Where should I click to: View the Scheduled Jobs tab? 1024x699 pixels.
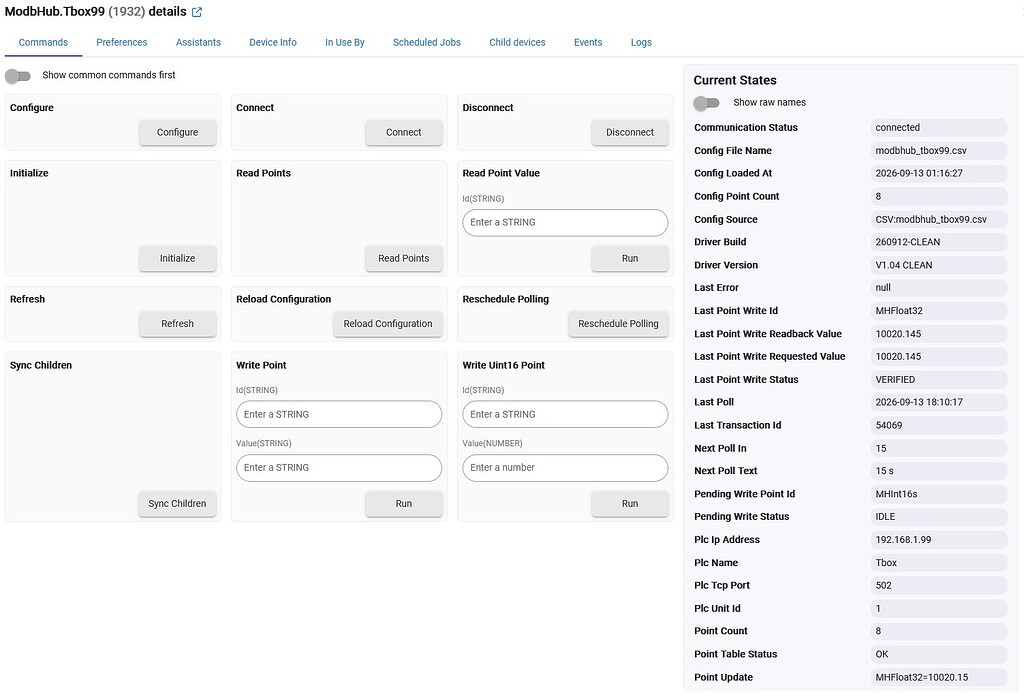tap(426, 42)
